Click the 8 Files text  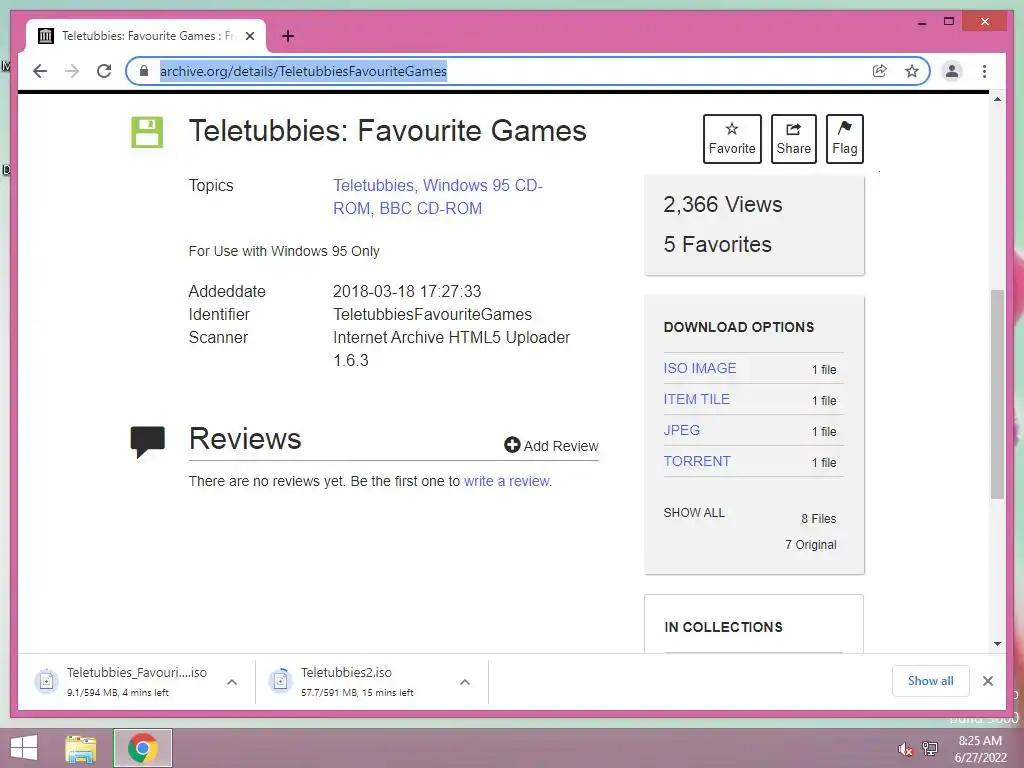818,519
